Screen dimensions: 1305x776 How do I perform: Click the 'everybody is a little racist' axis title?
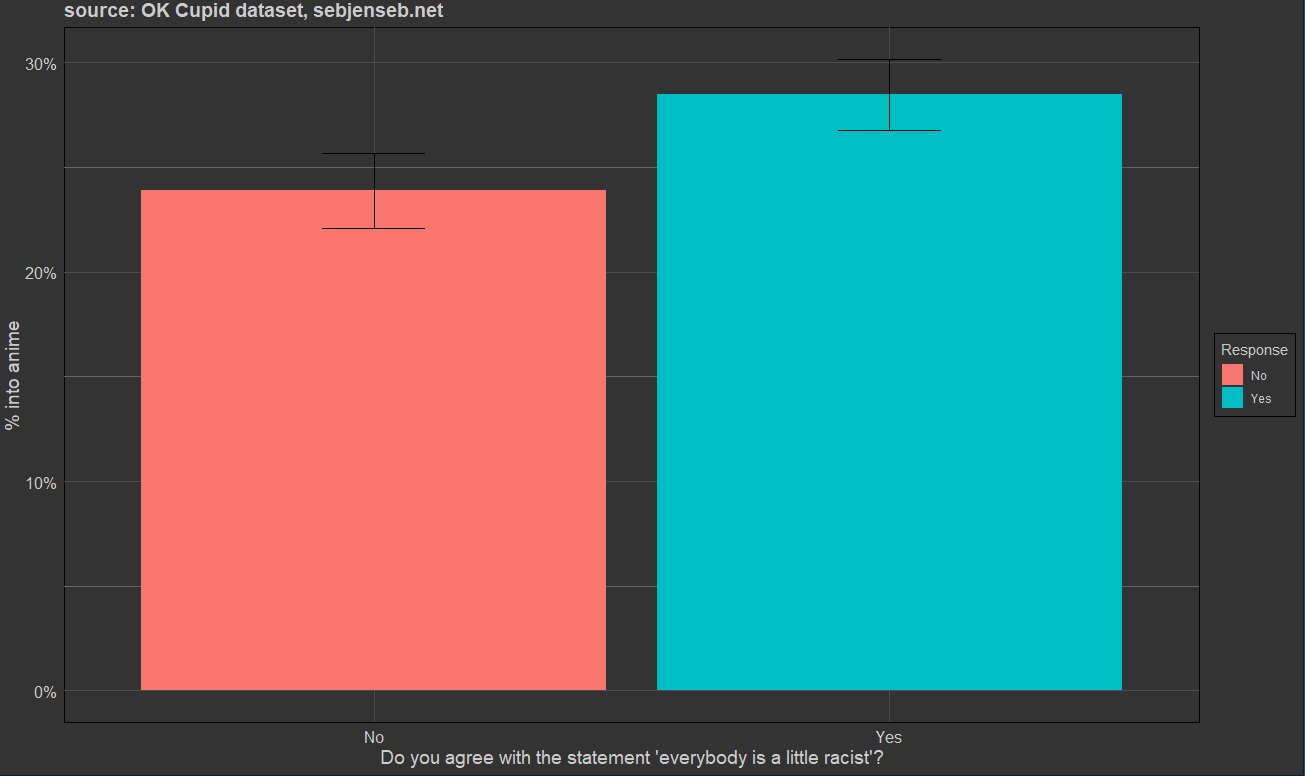pyautogui.click(x=632, y=759)
